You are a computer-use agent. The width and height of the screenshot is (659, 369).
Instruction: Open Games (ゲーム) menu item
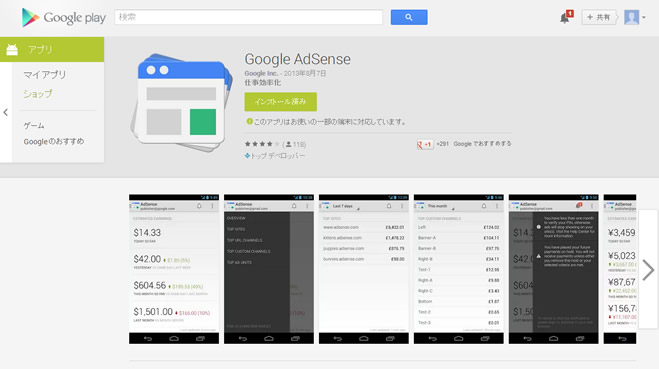click(x=34, y=125)
